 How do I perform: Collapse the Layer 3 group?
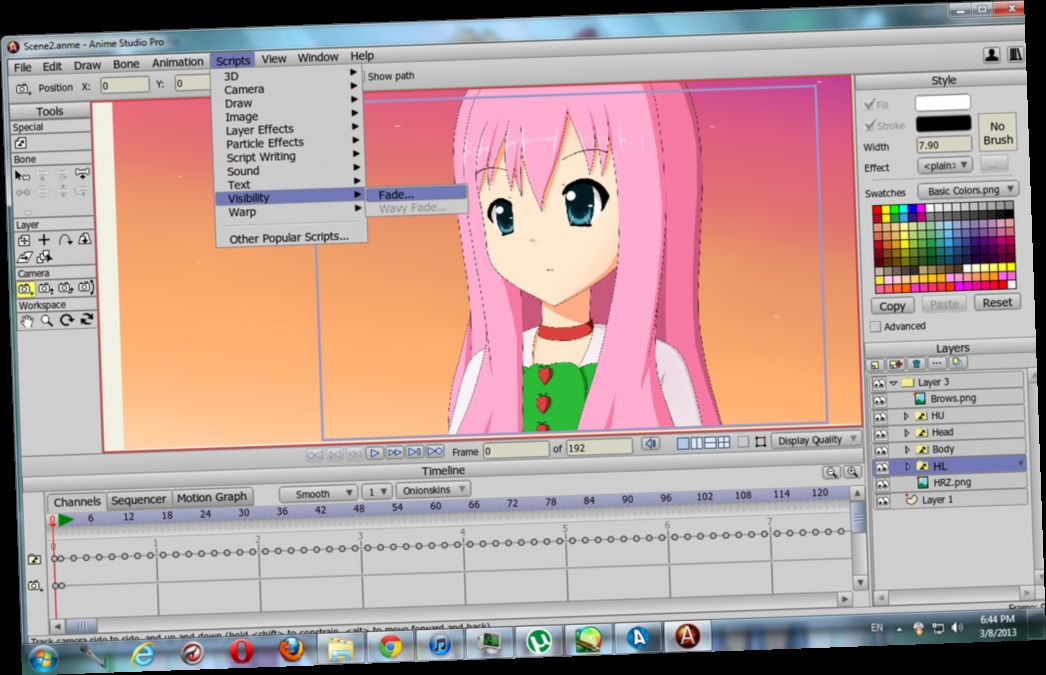click(894, 383)
